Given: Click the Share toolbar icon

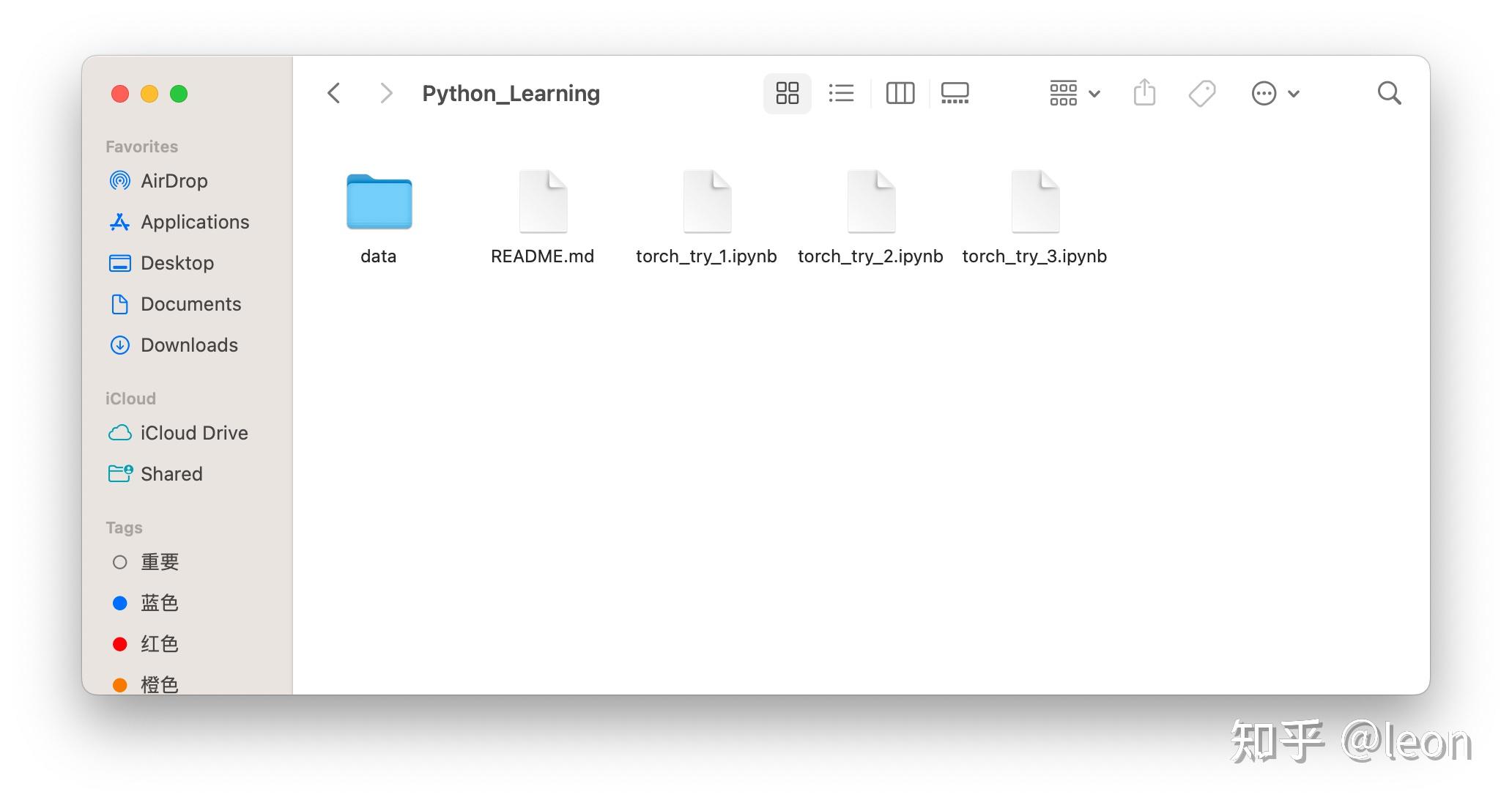Looking at the screenshot, I should pos(1144,93).
